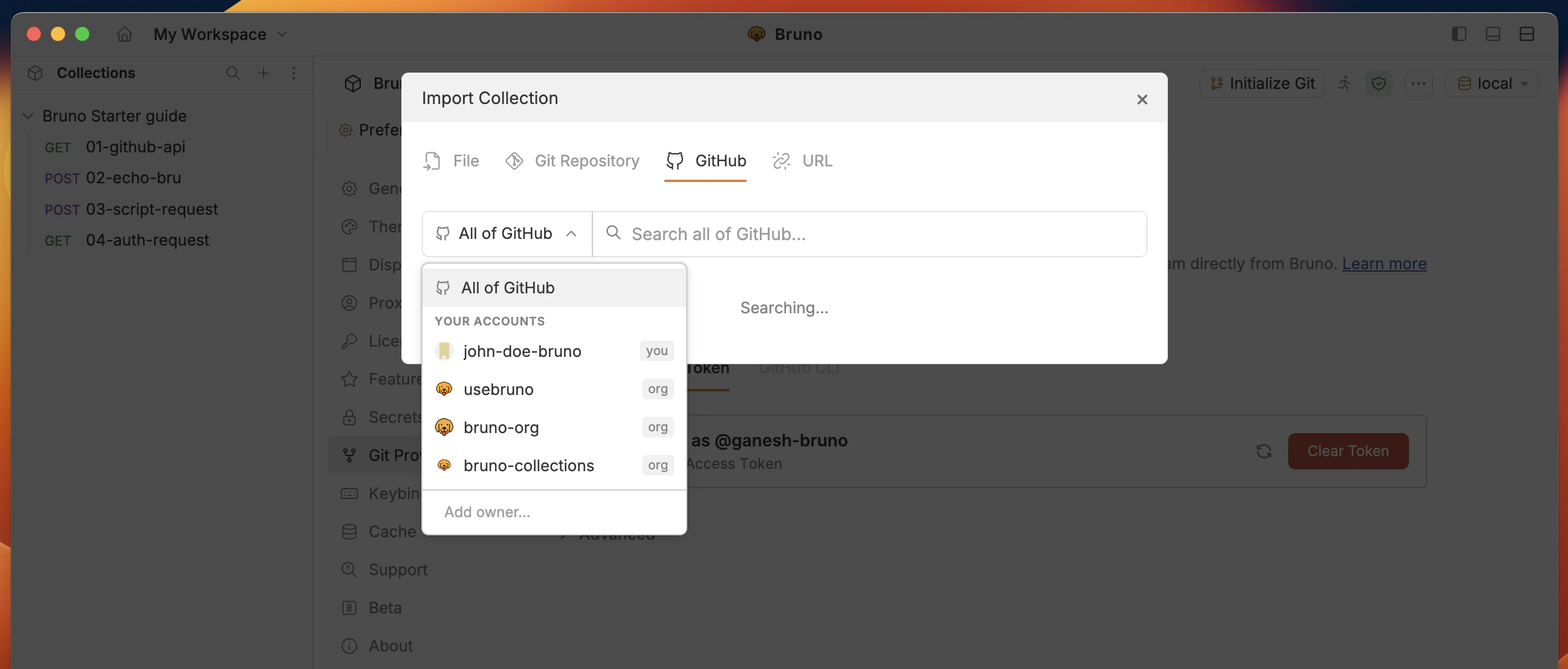Viewport: 1568px width, 669px height.
Task: Toggle the left sidebar layout icon
Action: 1459,34
